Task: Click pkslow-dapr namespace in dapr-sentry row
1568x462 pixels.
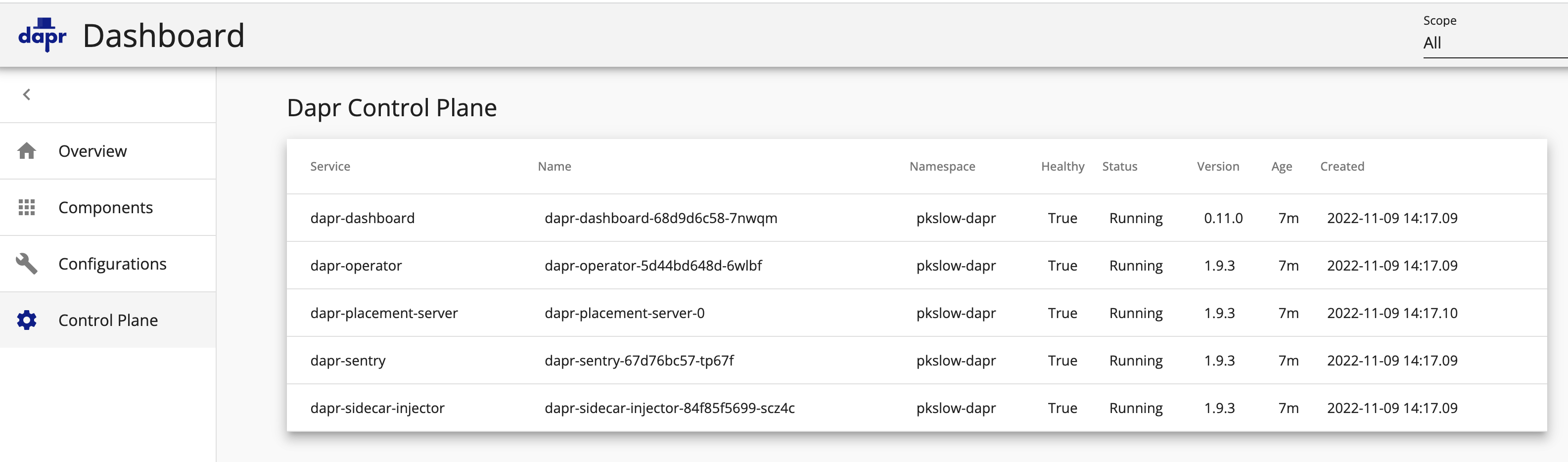Action: pyautogui.click(x=956, y=360)
